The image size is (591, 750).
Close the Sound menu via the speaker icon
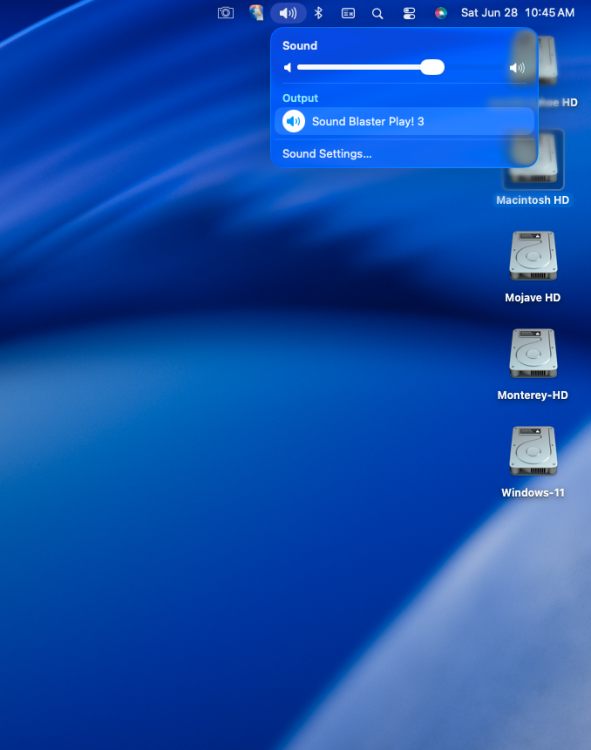click(x=288, y=13)
